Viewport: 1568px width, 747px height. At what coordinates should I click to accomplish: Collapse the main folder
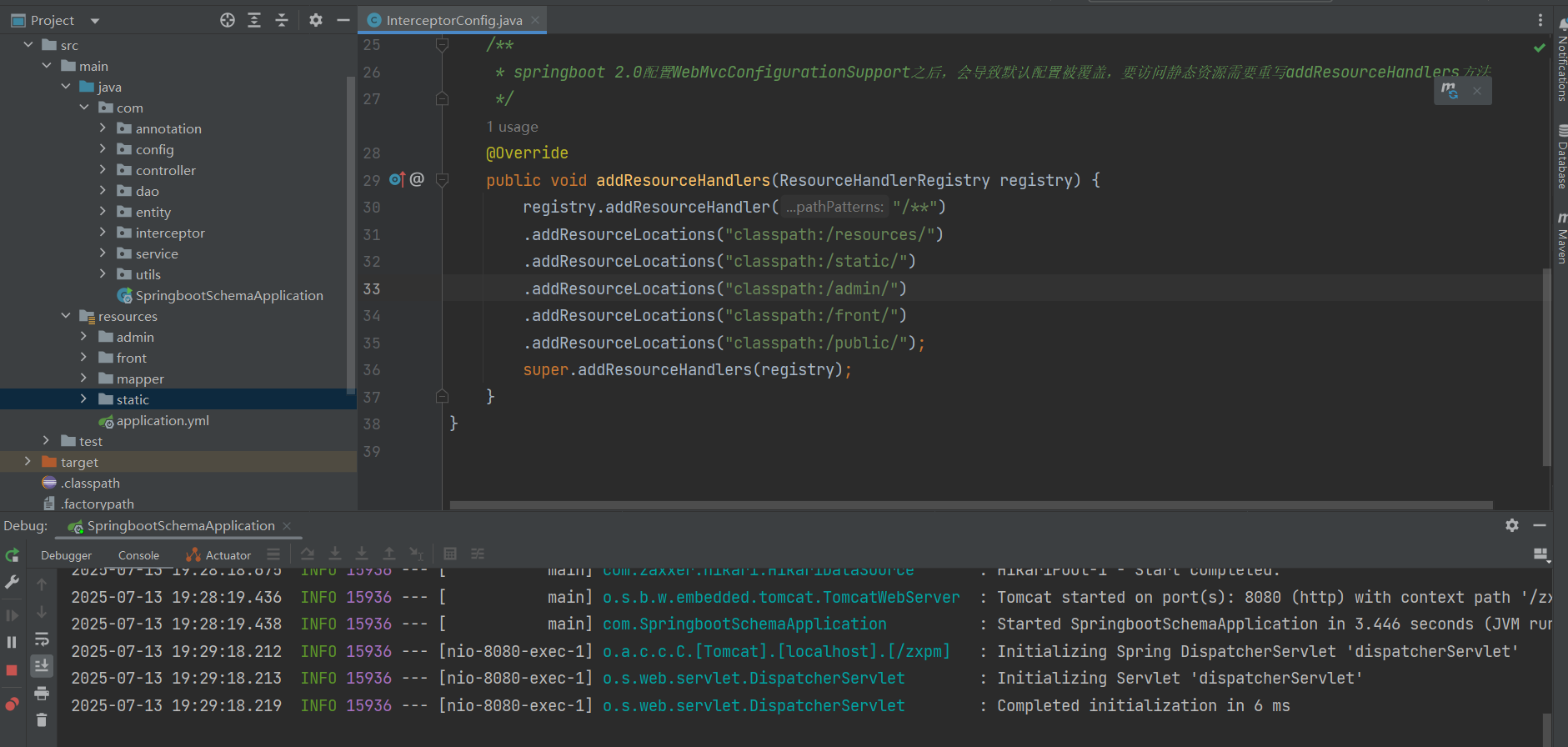pyautogui.click(x=47, y=65)
